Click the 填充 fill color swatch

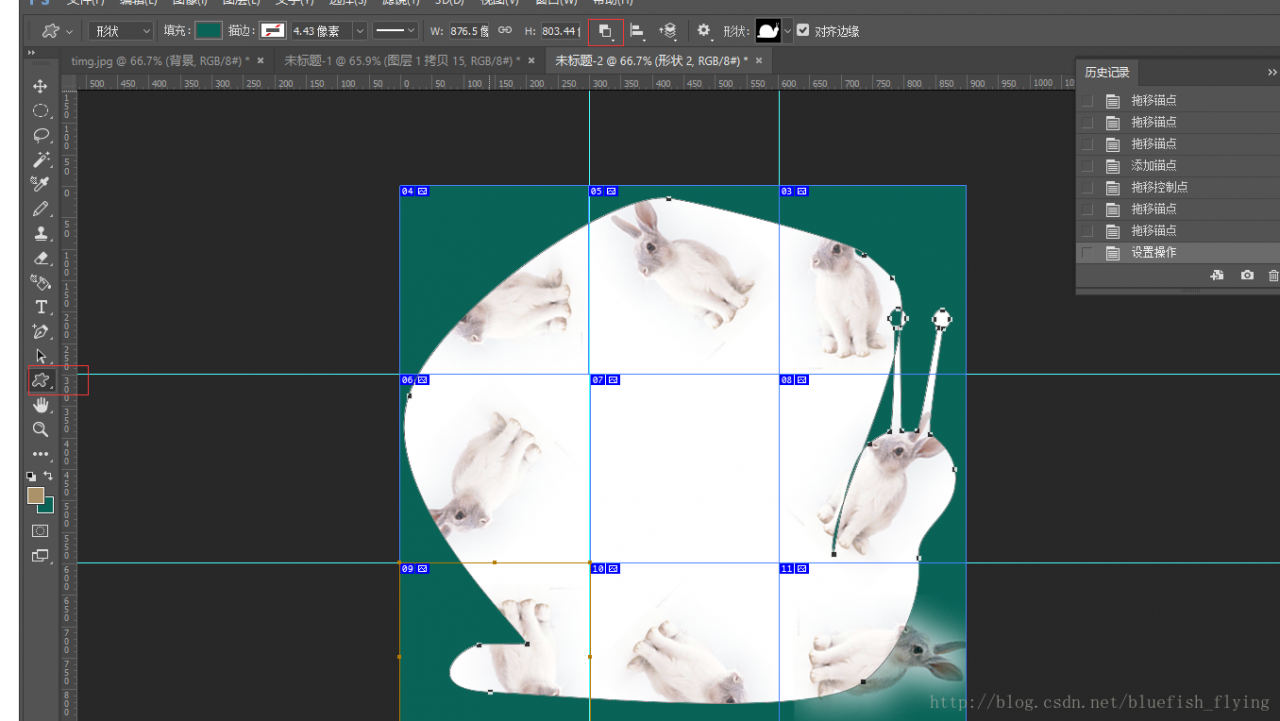[208, 31]
